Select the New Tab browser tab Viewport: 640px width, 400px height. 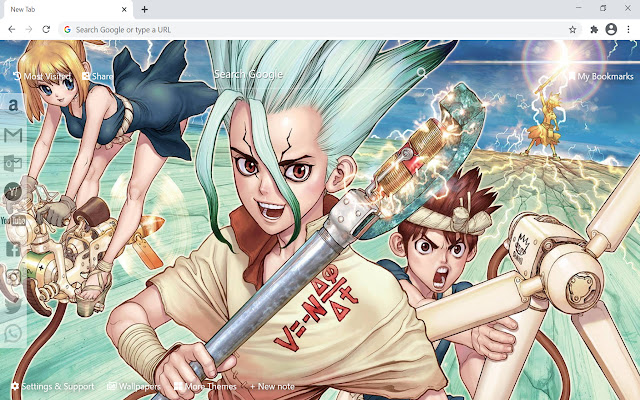[x=67, y=9]
